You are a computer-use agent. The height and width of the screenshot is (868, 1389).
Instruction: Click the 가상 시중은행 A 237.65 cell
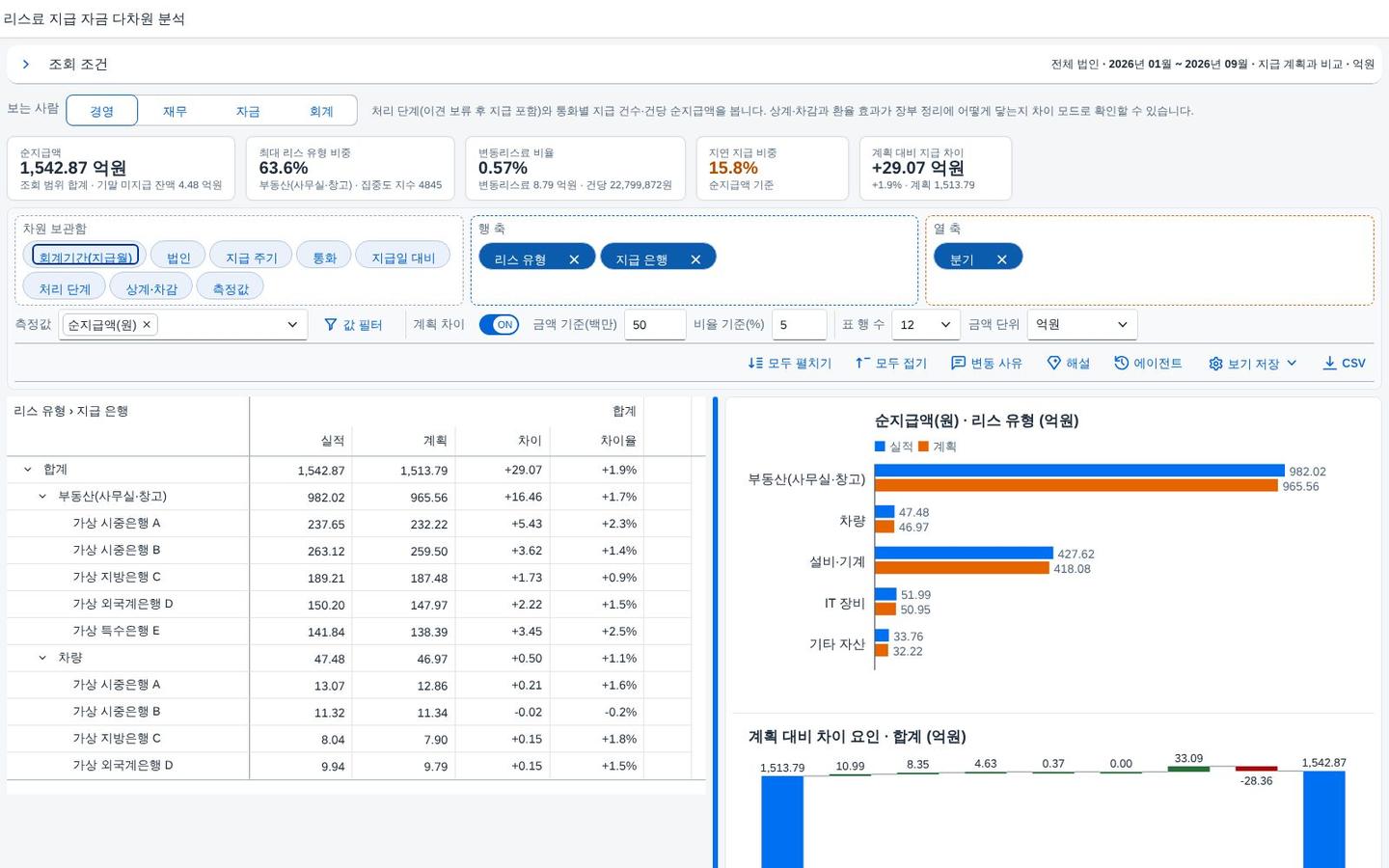coord(301,524)
